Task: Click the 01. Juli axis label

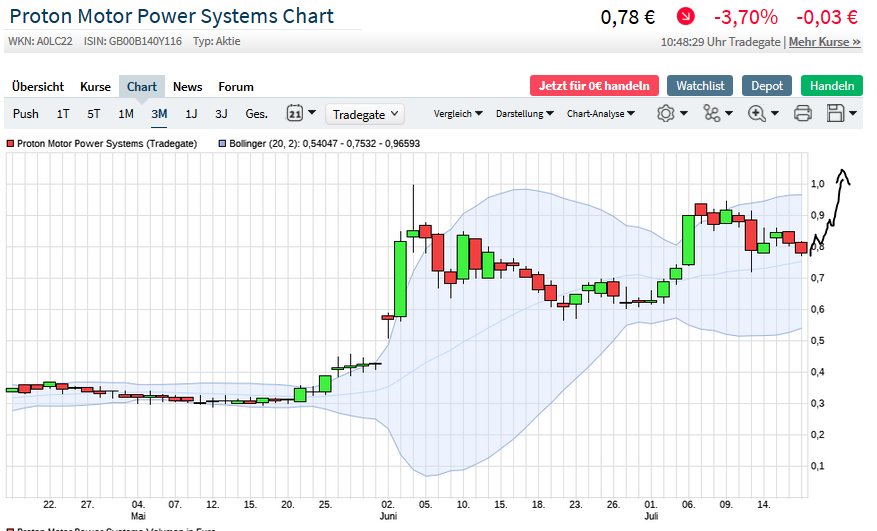Action: (650, 510)
